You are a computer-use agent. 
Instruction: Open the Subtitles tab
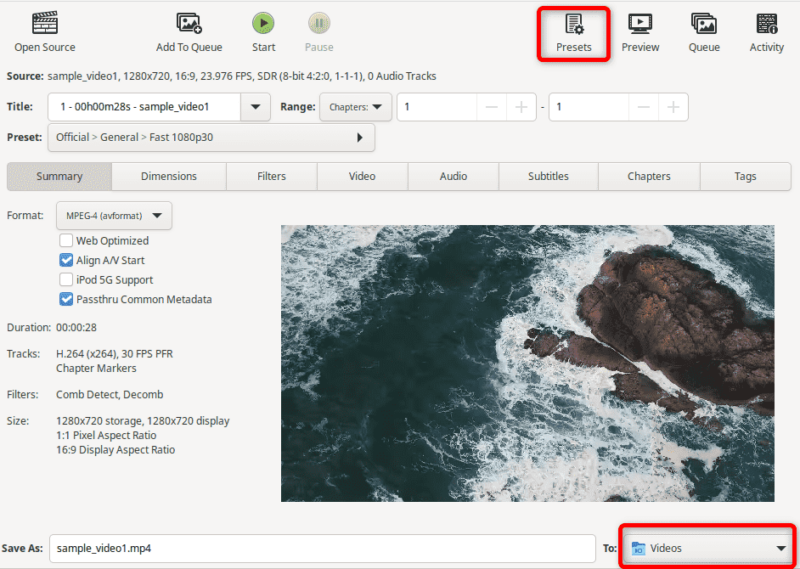(x=548, y=177)
